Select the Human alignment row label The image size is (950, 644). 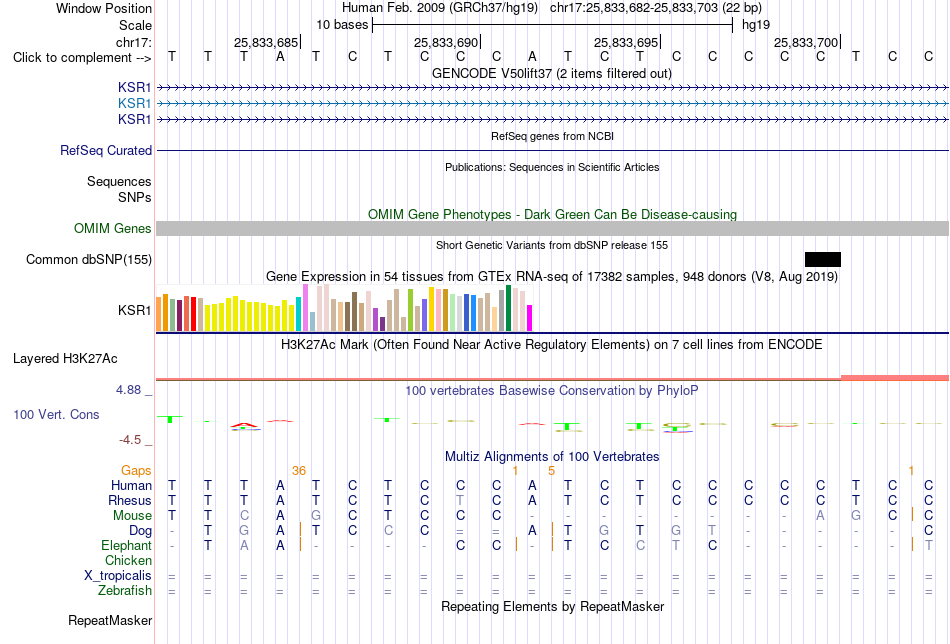click(x=131, y=486)
